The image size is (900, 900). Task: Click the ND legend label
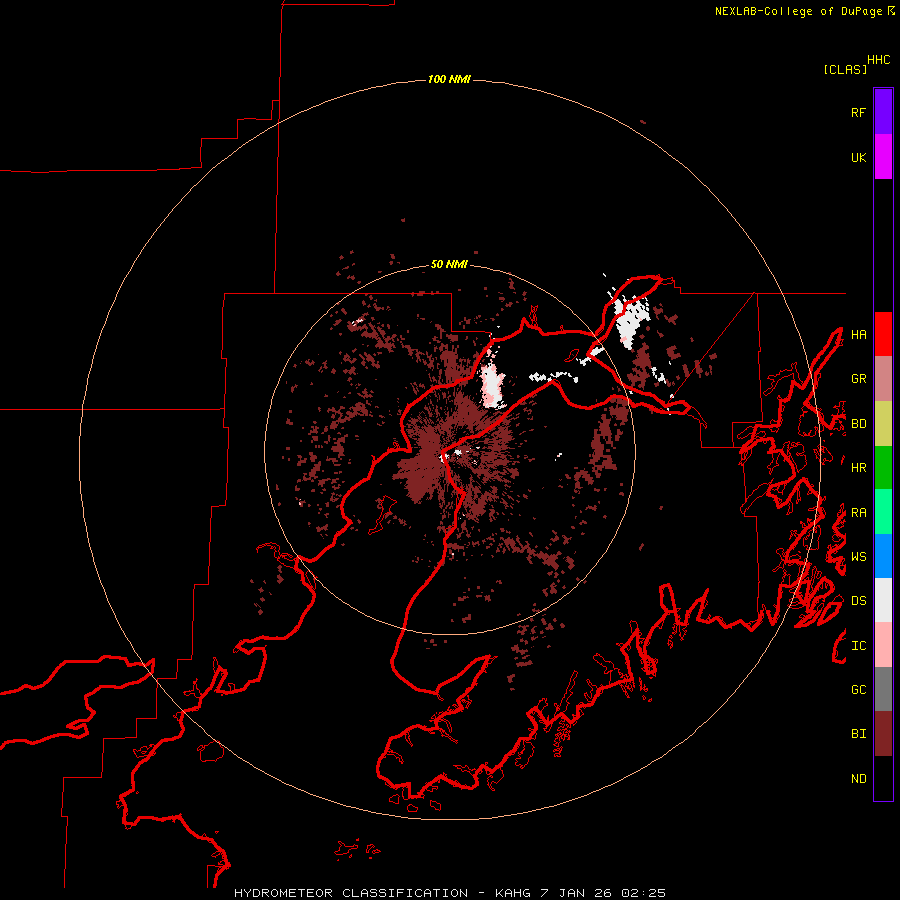click(858, 779)
